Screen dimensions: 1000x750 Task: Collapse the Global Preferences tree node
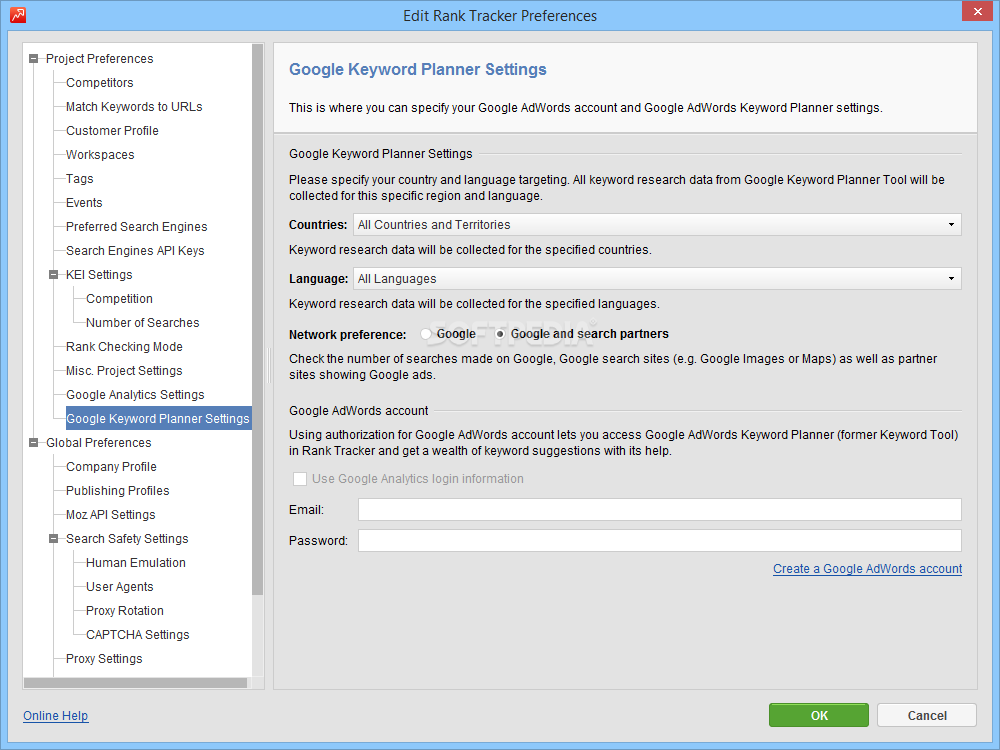(34, 443)
